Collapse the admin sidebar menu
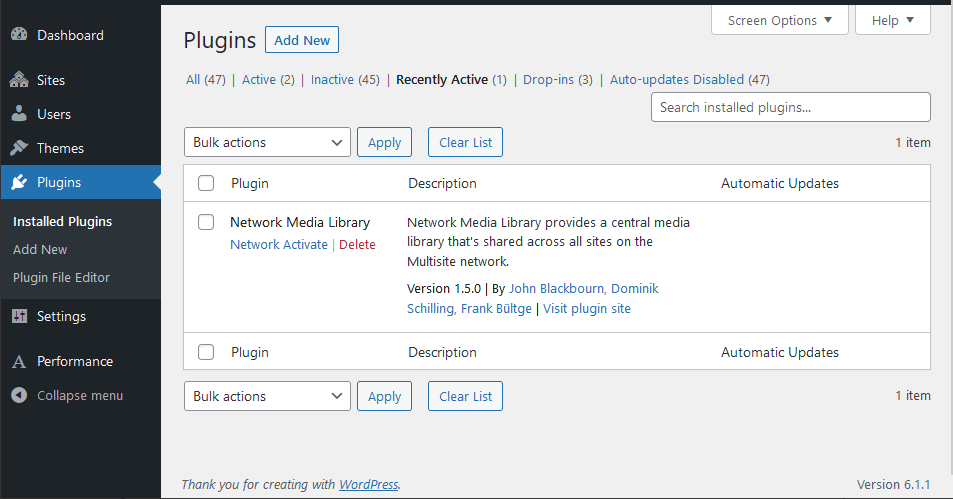 (x=80, y=396)
